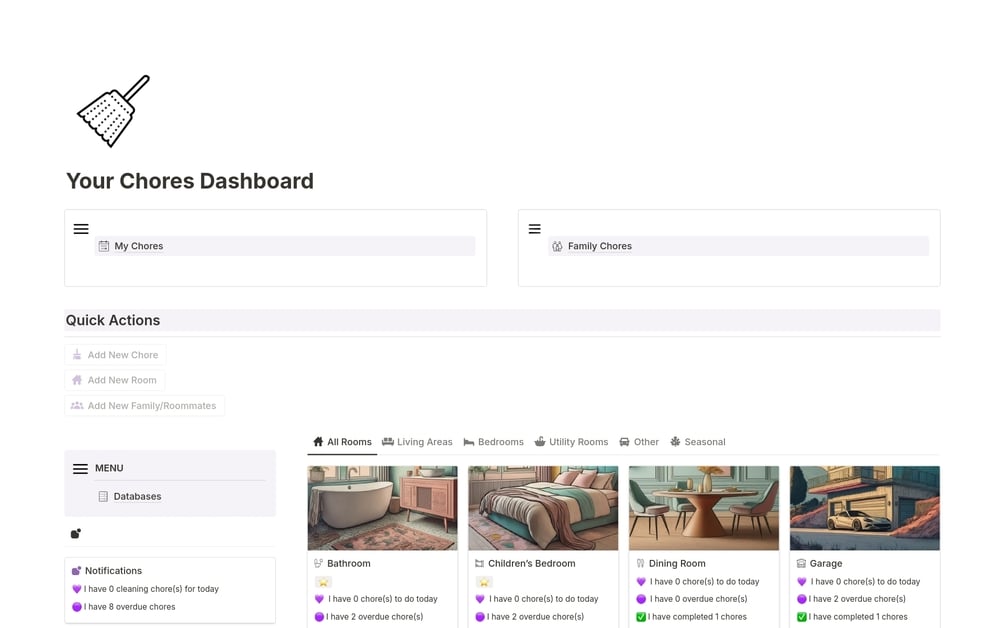
Task: Click the Children's Bedroom card icon
Action: [x=479, y=563]
